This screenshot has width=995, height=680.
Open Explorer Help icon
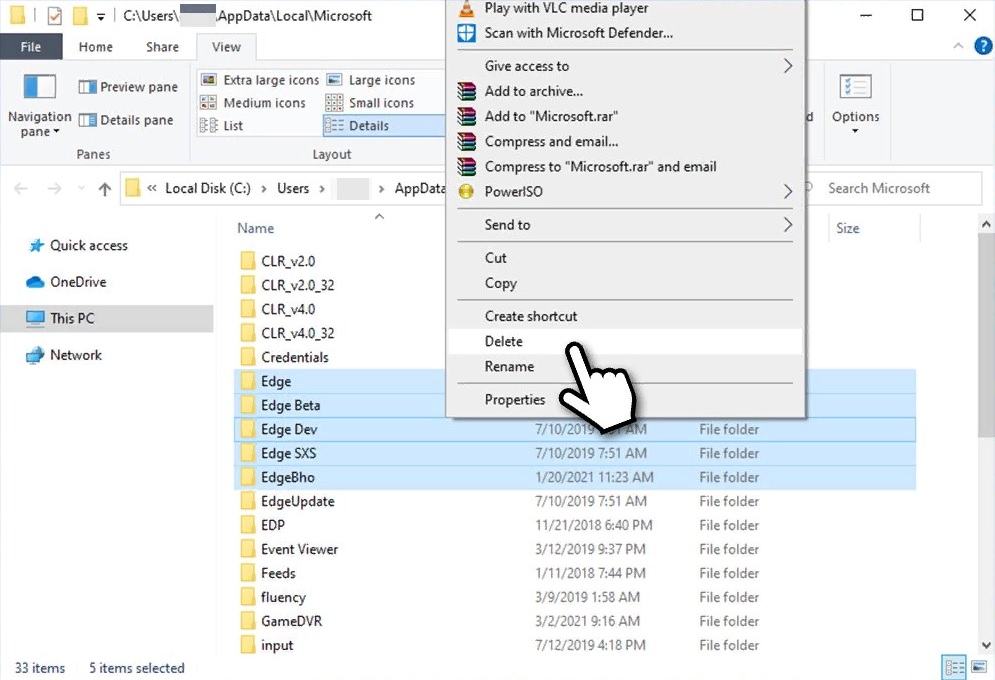pyautogui.click(x=983, y=46)
